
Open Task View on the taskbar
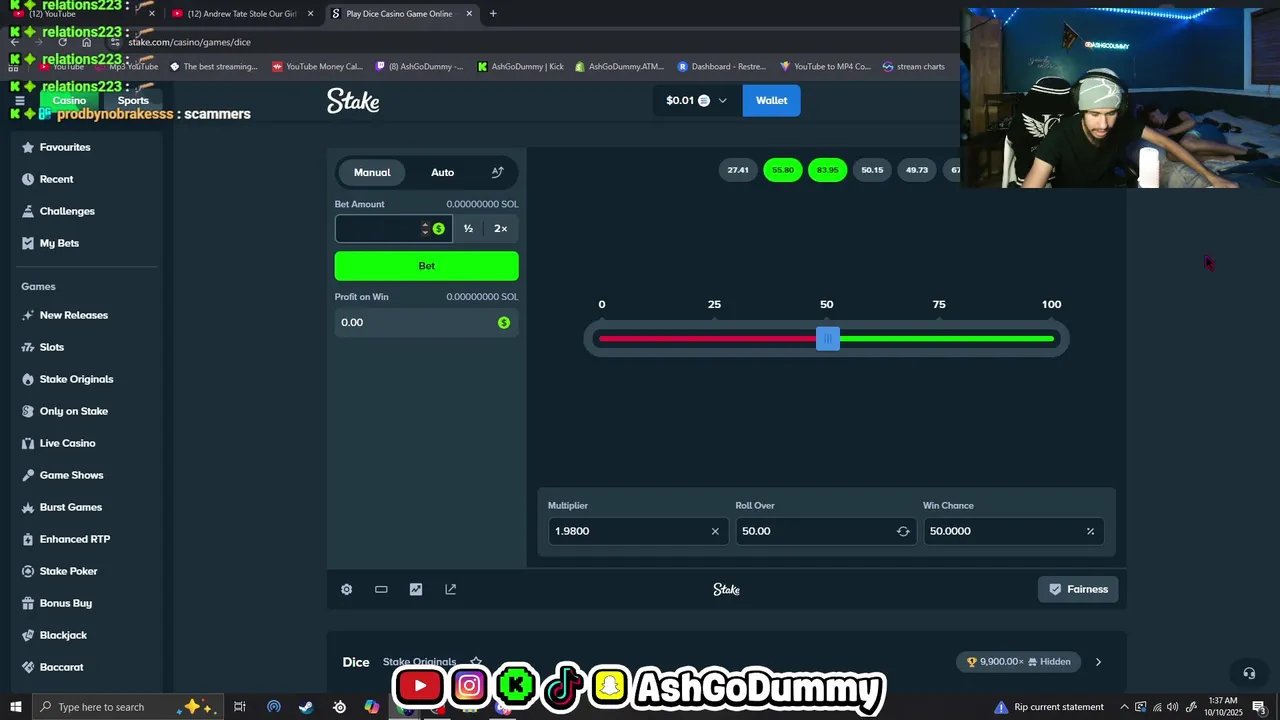click(240, 707)
